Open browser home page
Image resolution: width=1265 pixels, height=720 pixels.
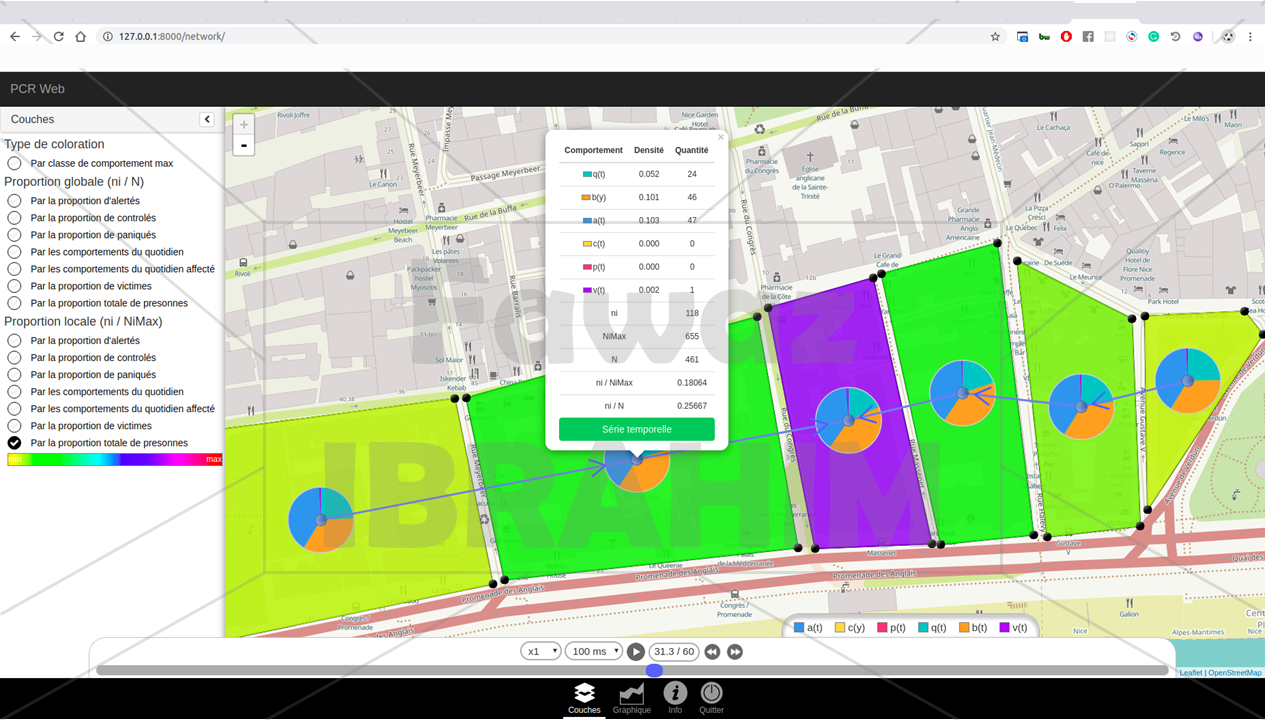point(81,36)
